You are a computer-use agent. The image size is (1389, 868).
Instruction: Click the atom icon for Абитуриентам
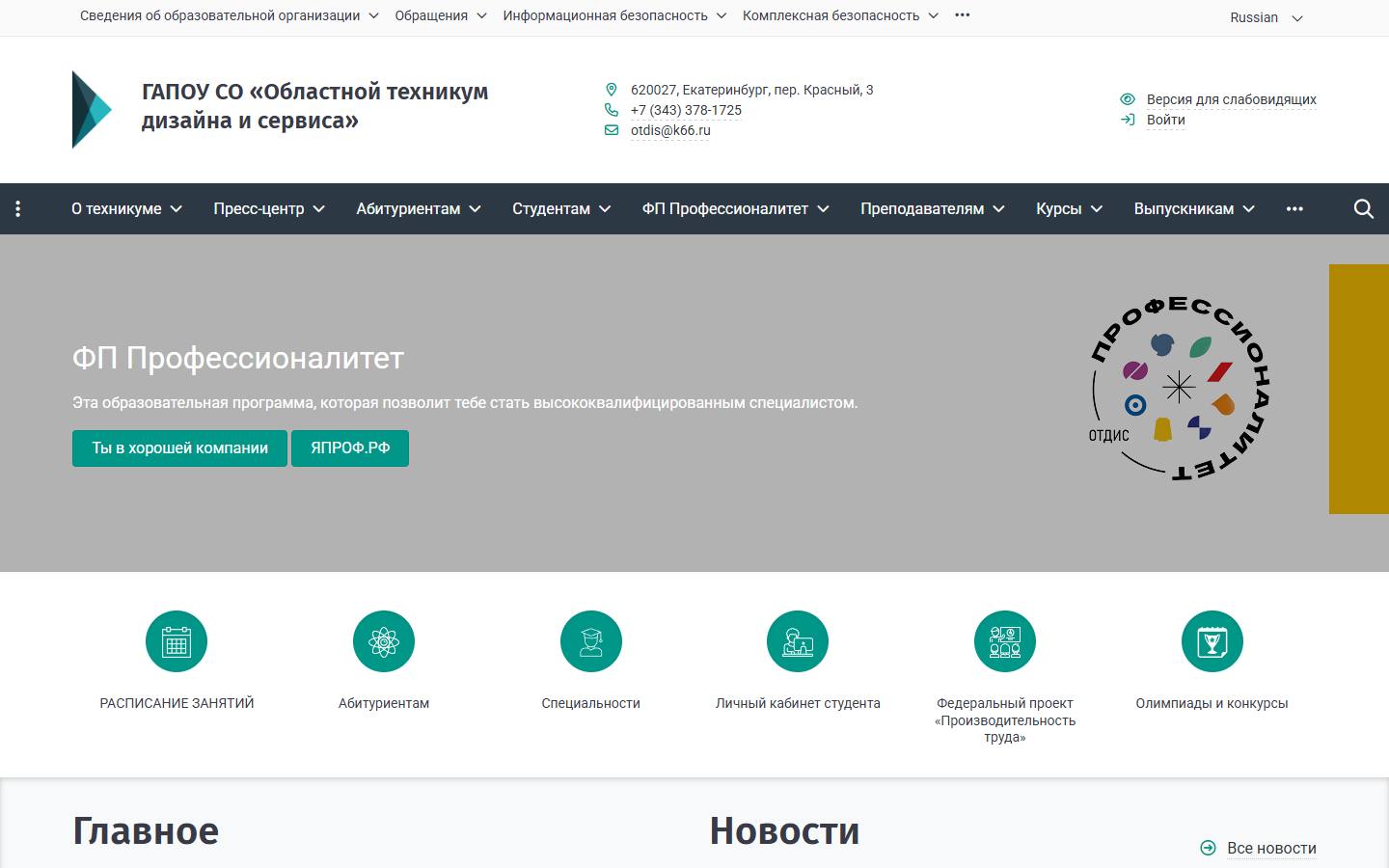(384, 641)
